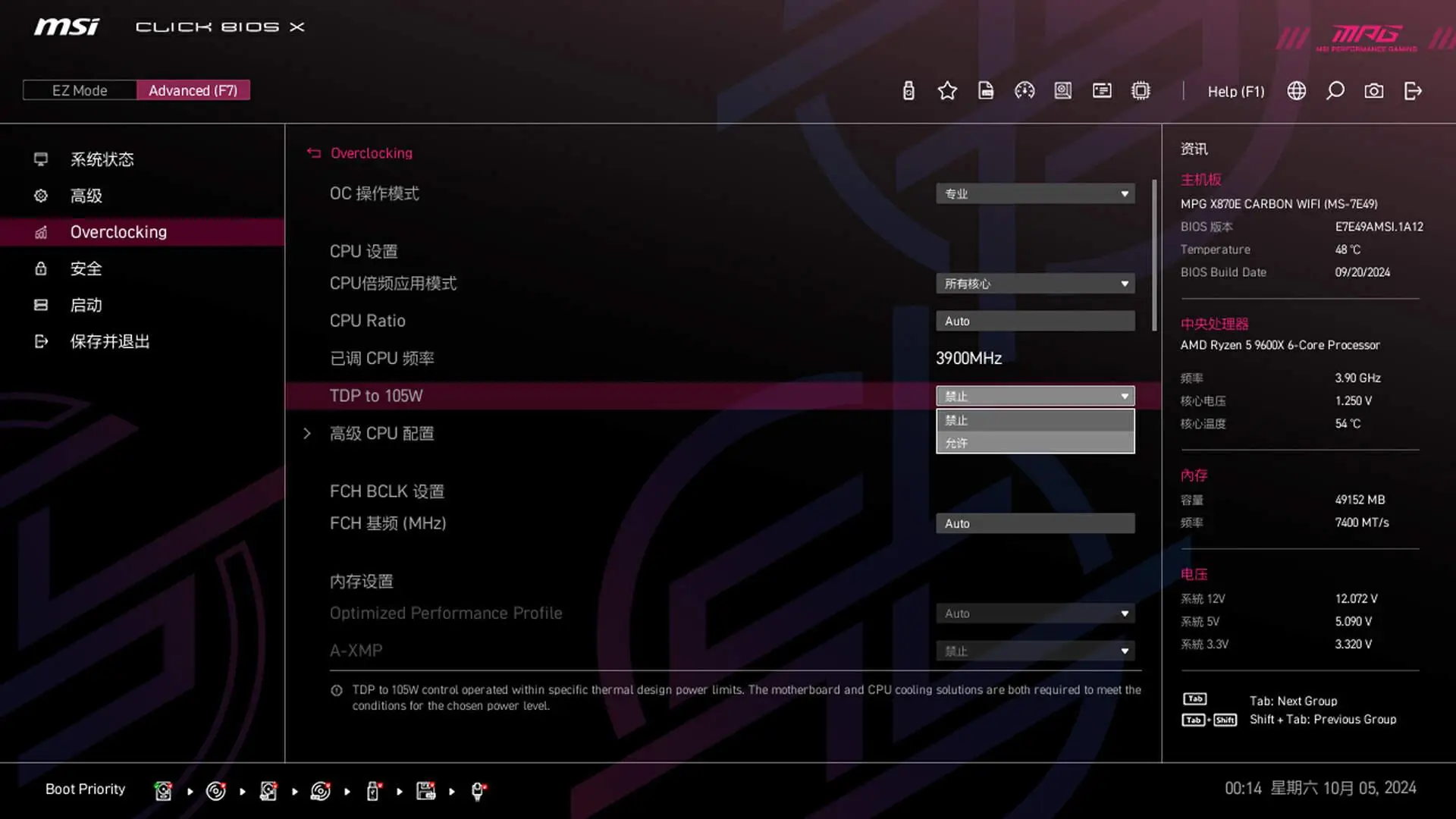This screenshot has width=1456, height=819.
Task: Choose 禁止 in TDP dropdown list
Action: click(1035, 420)
